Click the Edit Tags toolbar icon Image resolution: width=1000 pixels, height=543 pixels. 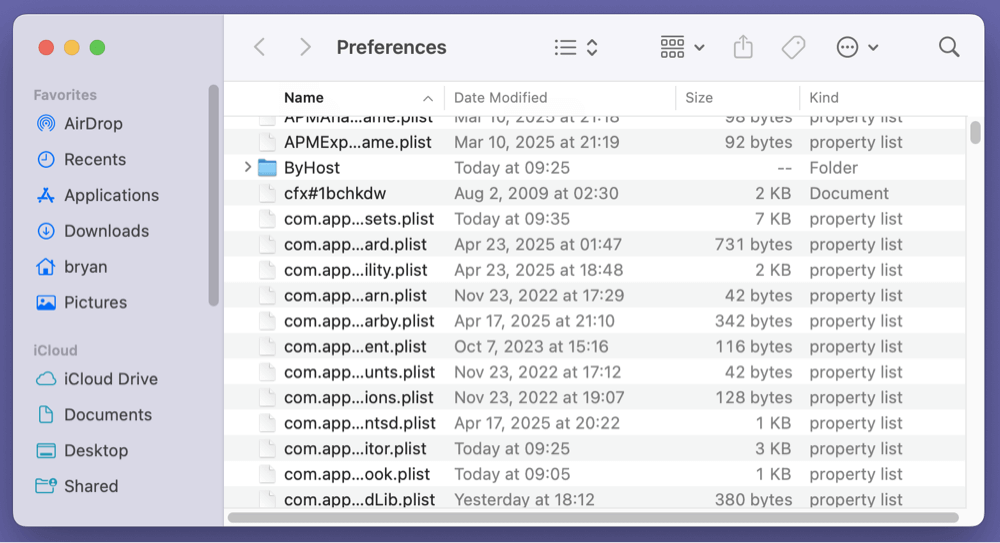(x=793, y=47)
